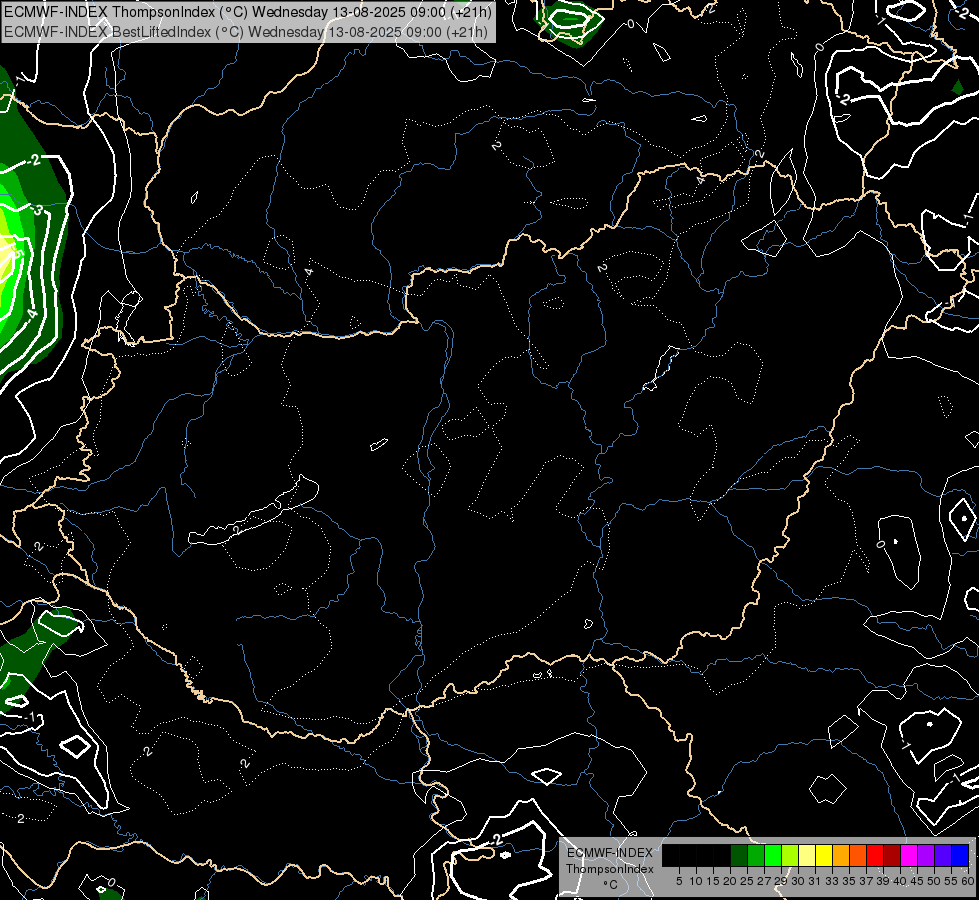Pick the yellow-green 29-30 legend swatch

coord(790,855)
